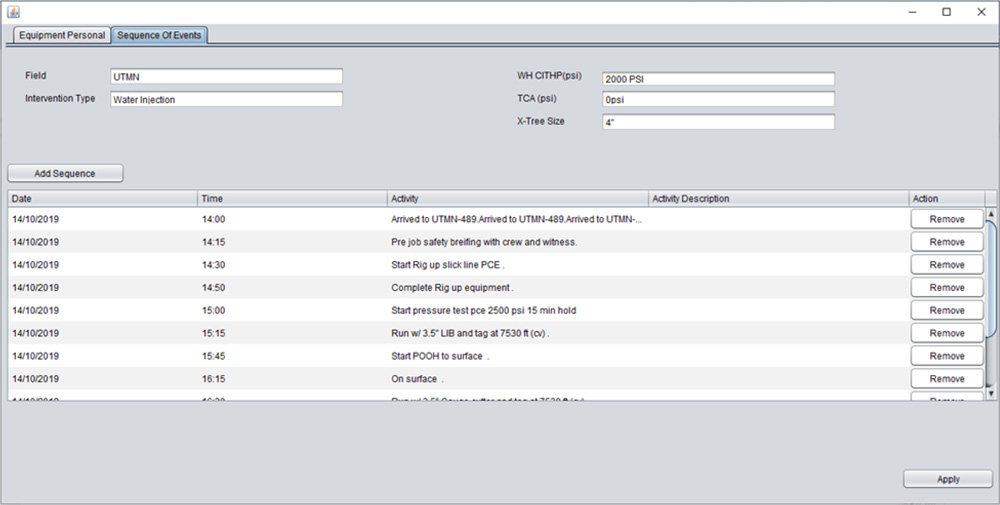This screenshot has height=505, width=1000.
Task: Select the Sequence Of Events tab
Action: pos(159,35)
